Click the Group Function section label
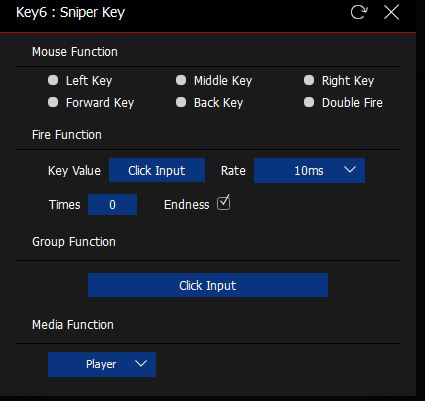The width and height of the screenshot is (425, 401). 74,242
